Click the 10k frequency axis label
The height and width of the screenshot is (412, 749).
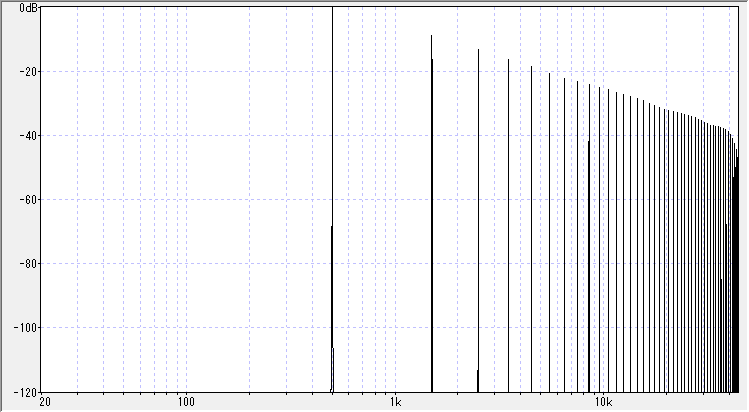coord(603,402)
